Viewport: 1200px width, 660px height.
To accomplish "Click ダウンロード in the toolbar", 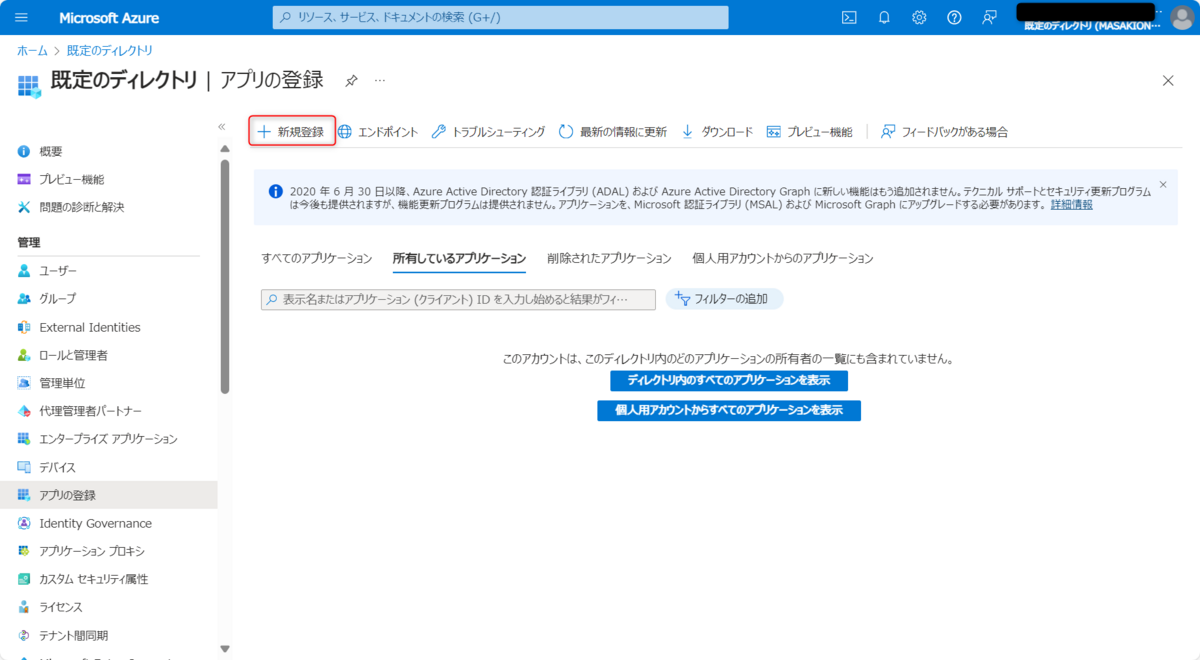I will tap(716, 132).
